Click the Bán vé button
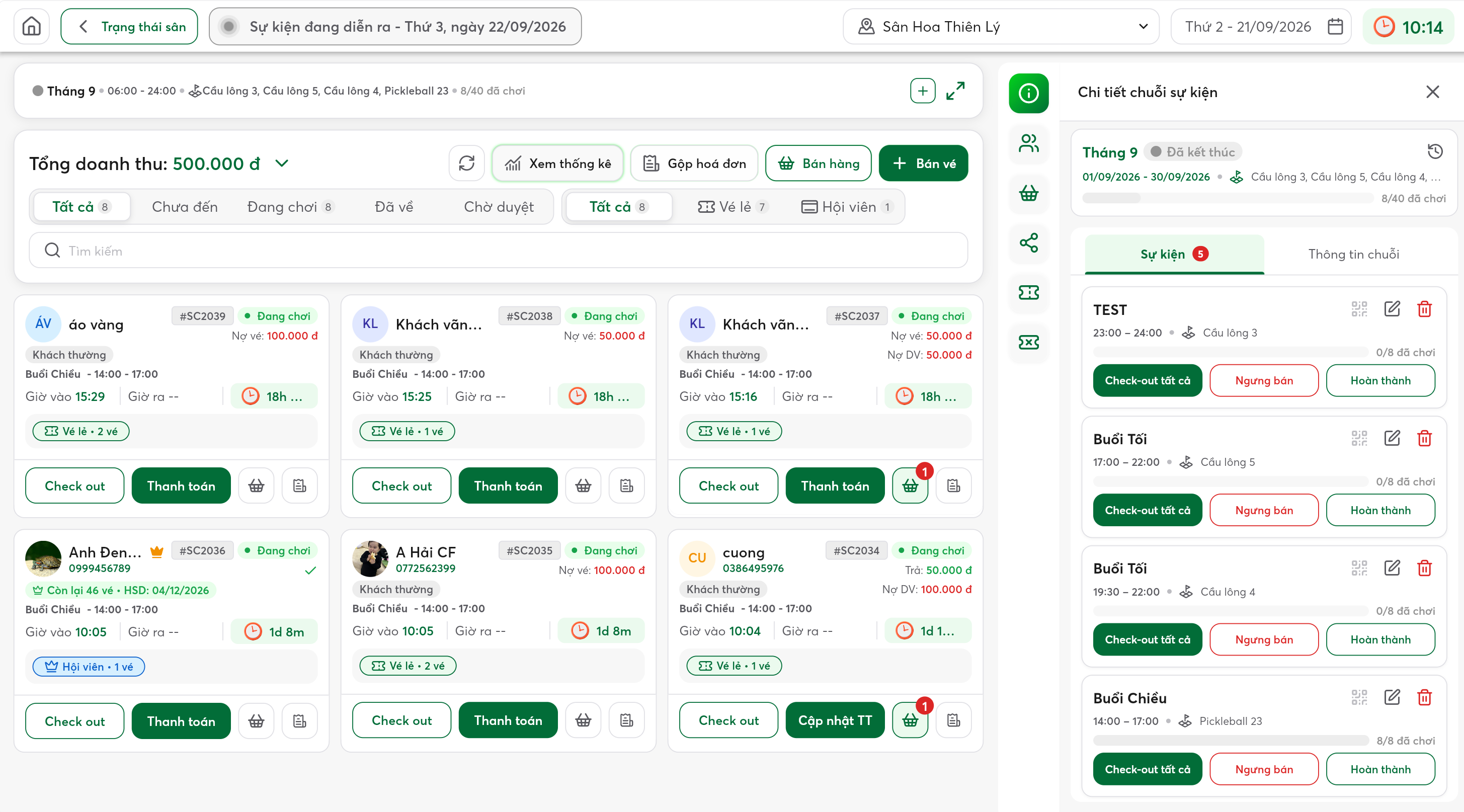 tap(923, 163)
